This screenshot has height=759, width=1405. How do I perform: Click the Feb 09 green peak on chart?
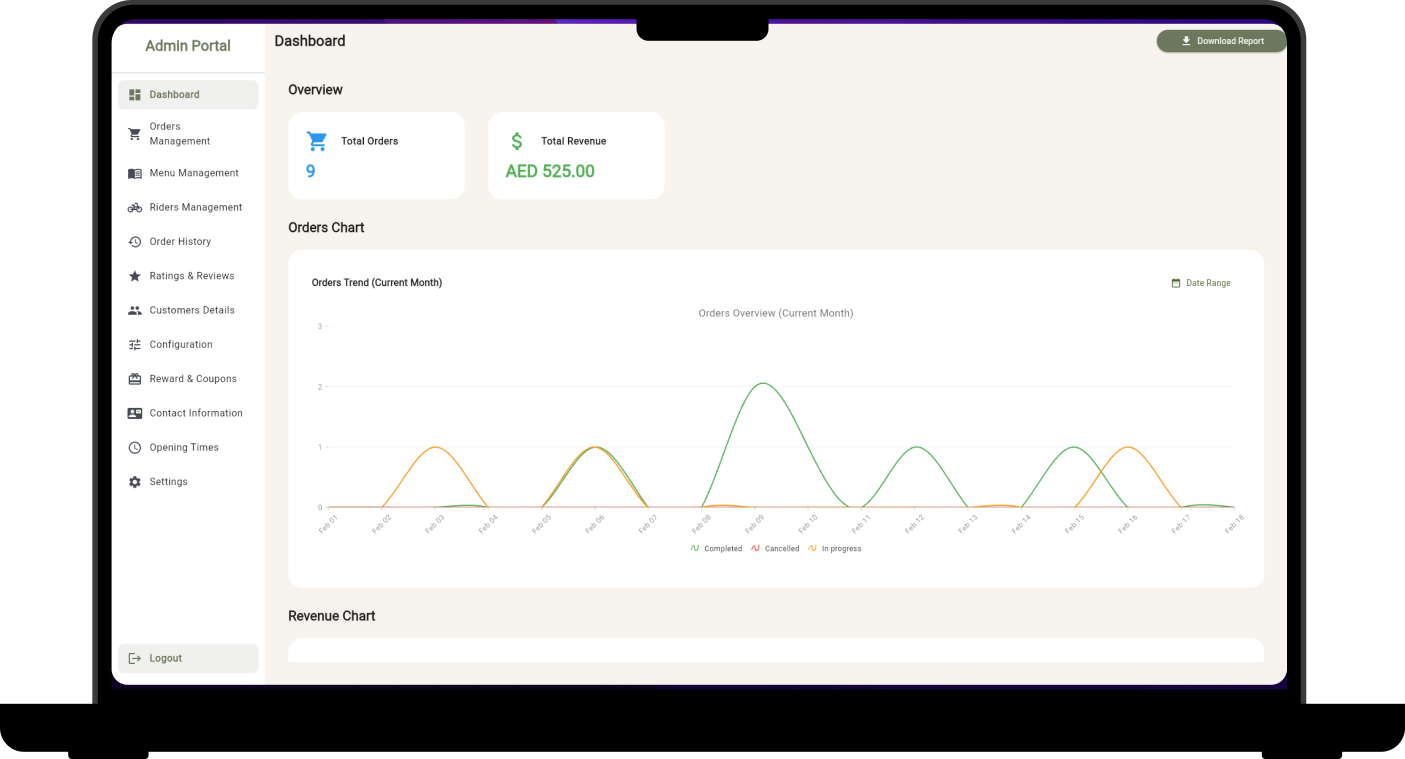762,383
